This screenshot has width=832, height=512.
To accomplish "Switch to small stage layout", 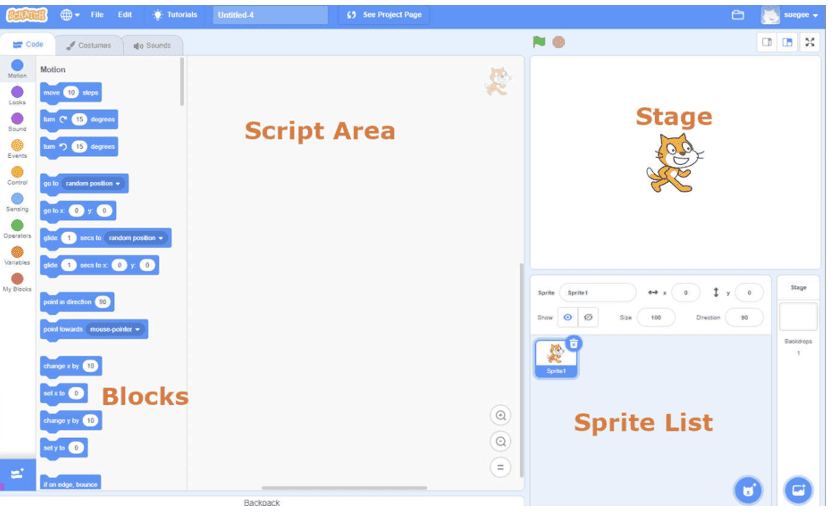I will [x=767, y=42].
